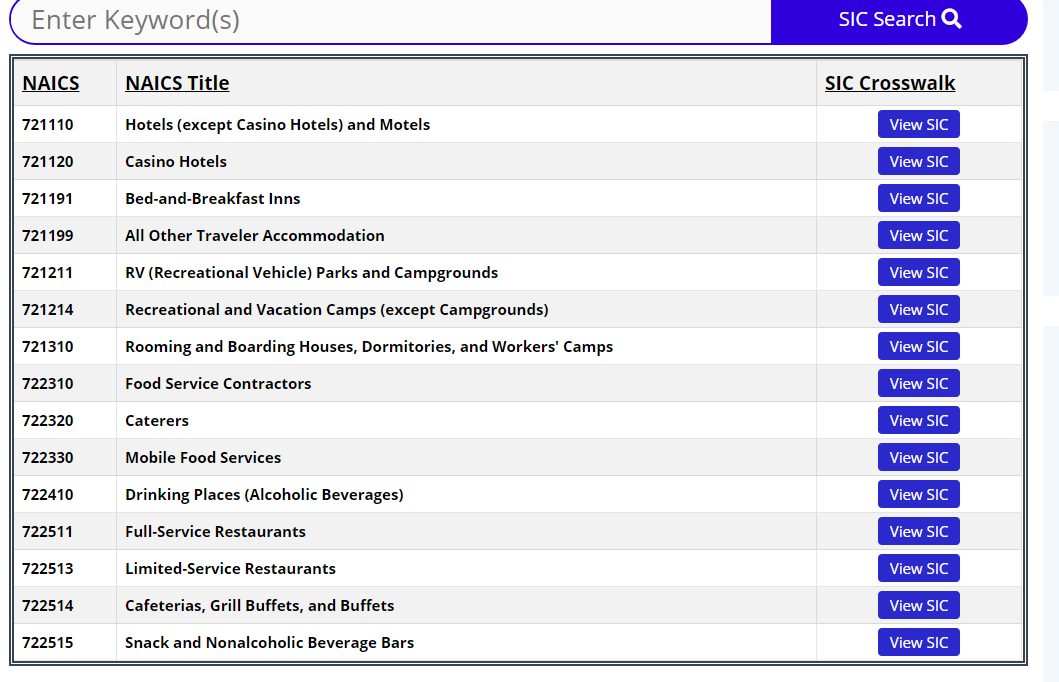Screen dimensions: 1059x682
Task: Sort by NAICS column header
Action: 51,83
